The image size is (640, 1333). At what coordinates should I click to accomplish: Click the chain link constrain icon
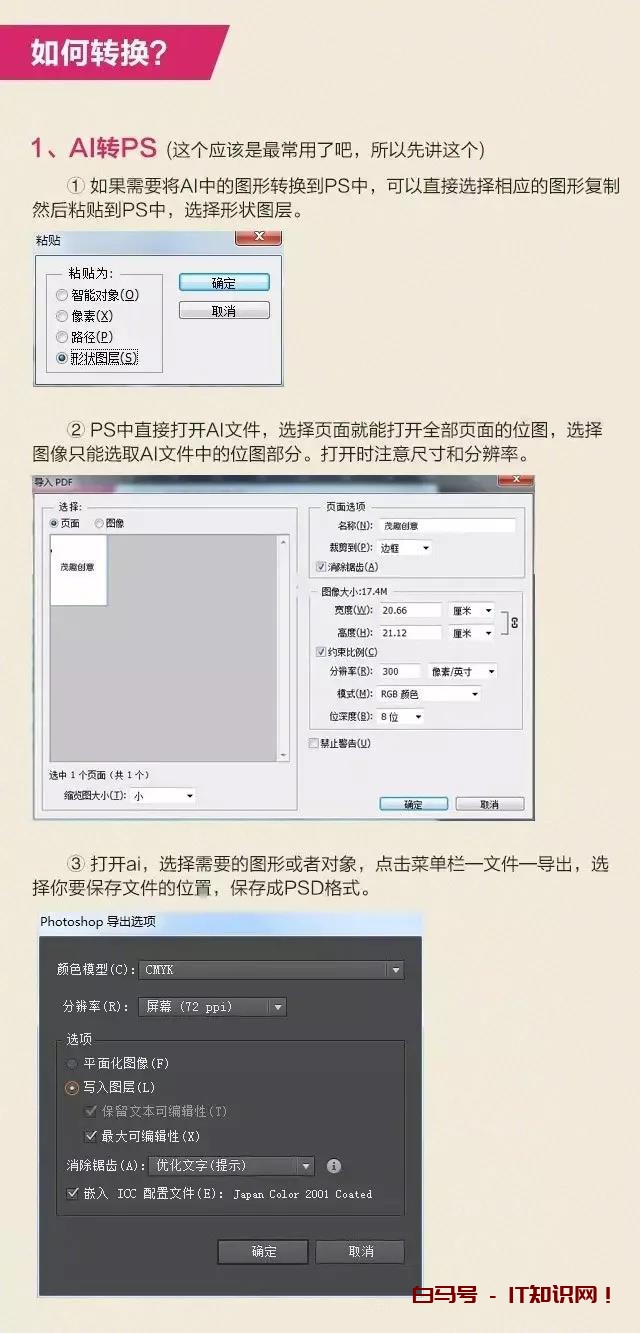pyautogui.click(x=514, y=622)
